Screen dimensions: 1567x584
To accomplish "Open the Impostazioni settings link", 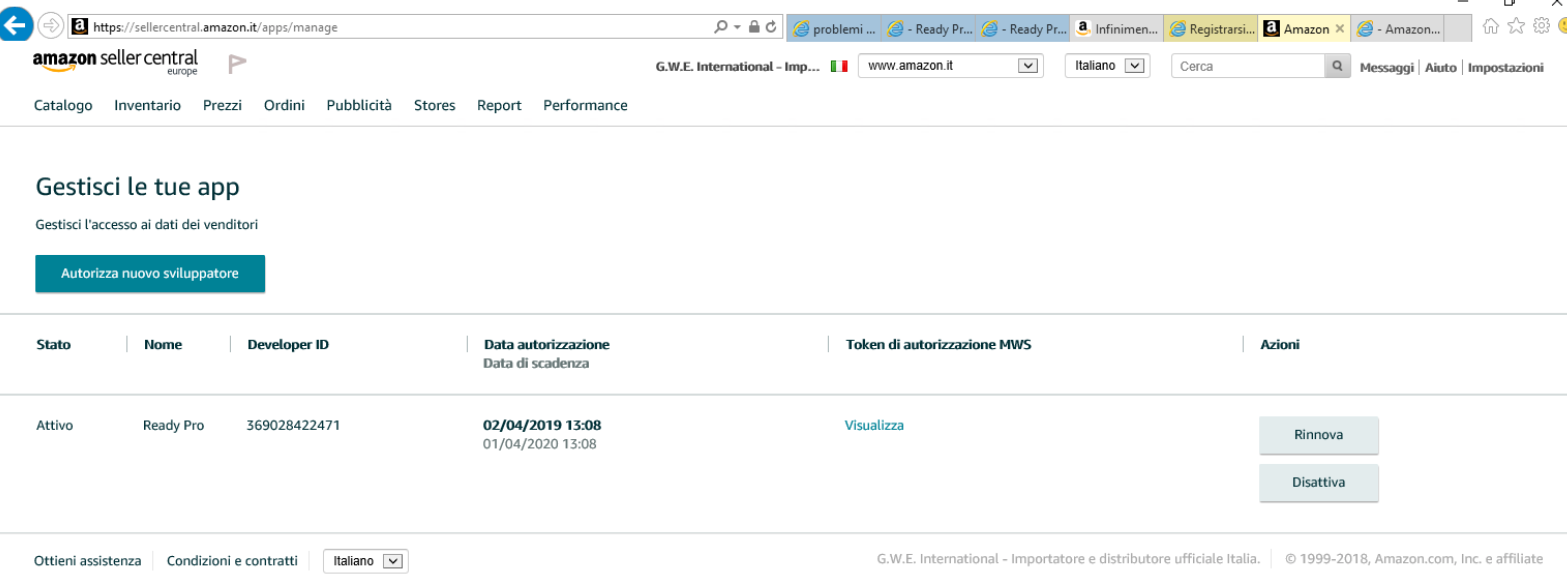I will (x=1505, y=67).
